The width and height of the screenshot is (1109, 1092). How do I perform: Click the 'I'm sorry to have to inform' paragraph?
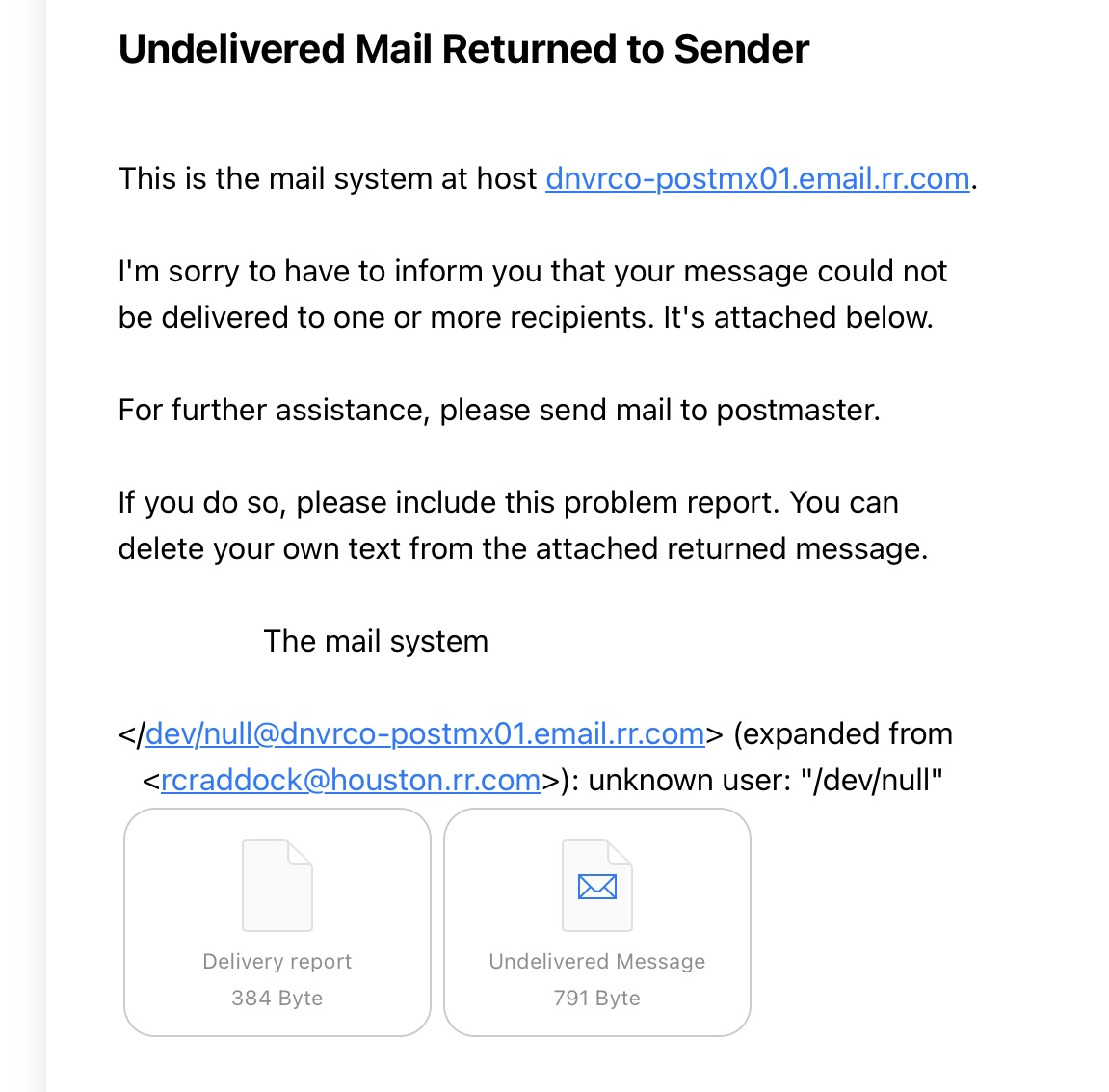tap(533, 294)
